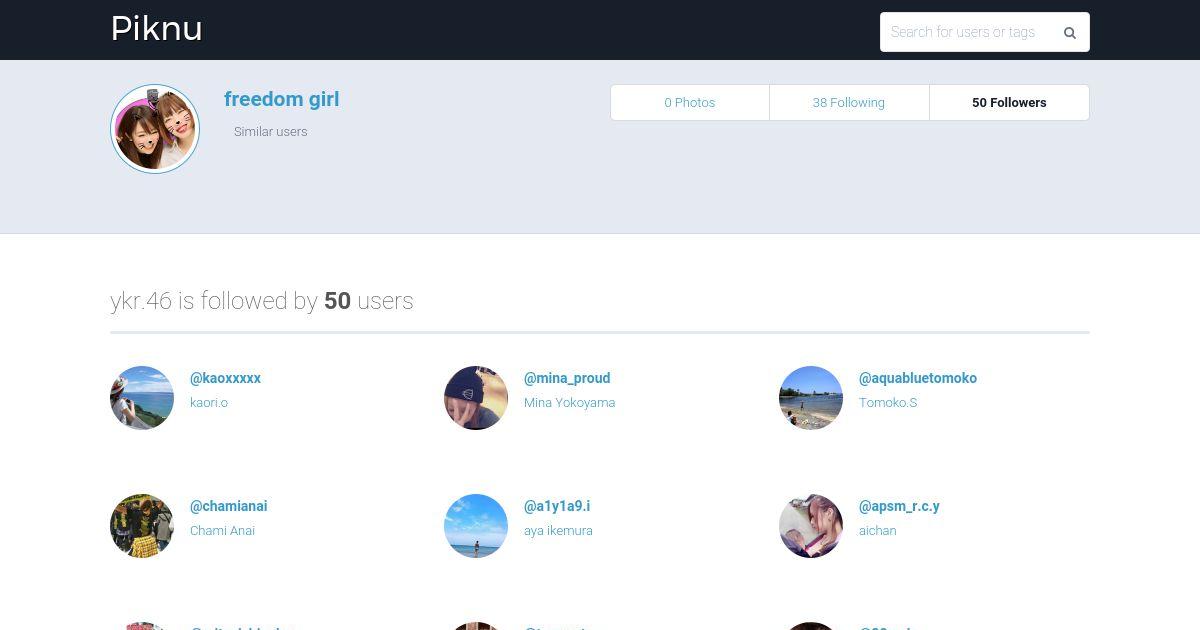Image resolution: width=1200 pixels, height=630 pixels.
Task: Open the freedom girl profile name link
Action: coord(281,99)
